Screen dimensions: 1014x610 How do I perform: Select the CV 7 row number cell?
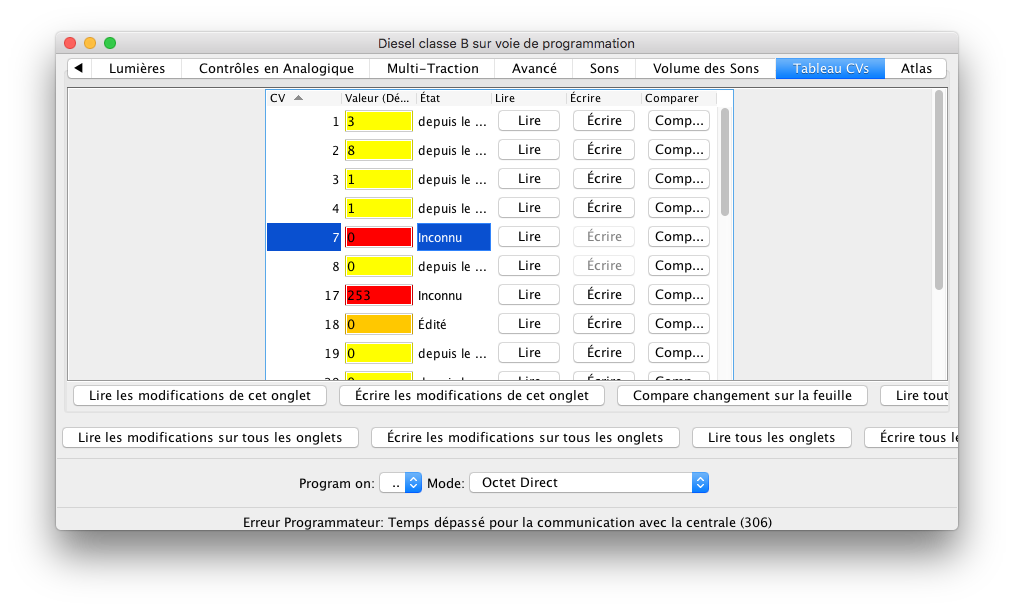click(304, 237)
